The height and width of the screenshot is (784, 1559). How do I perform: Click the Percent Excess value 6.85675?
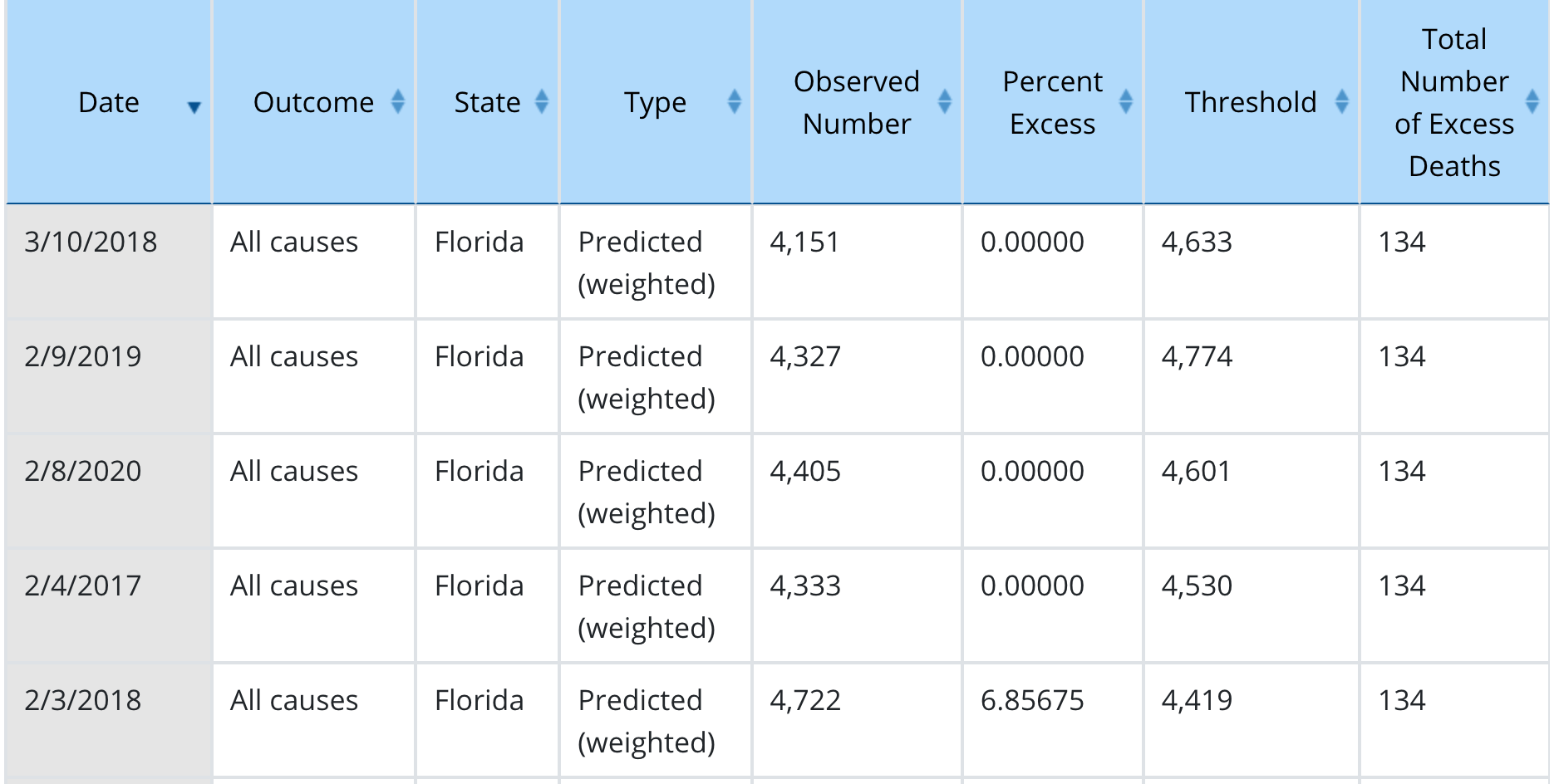(1033, 701)
